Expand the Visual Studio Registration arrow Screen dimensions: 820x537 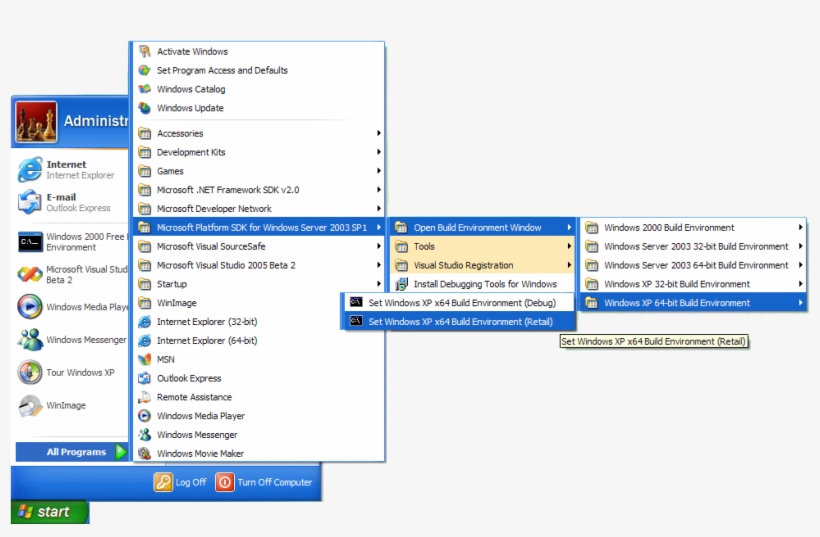click(x=569, y=265)
